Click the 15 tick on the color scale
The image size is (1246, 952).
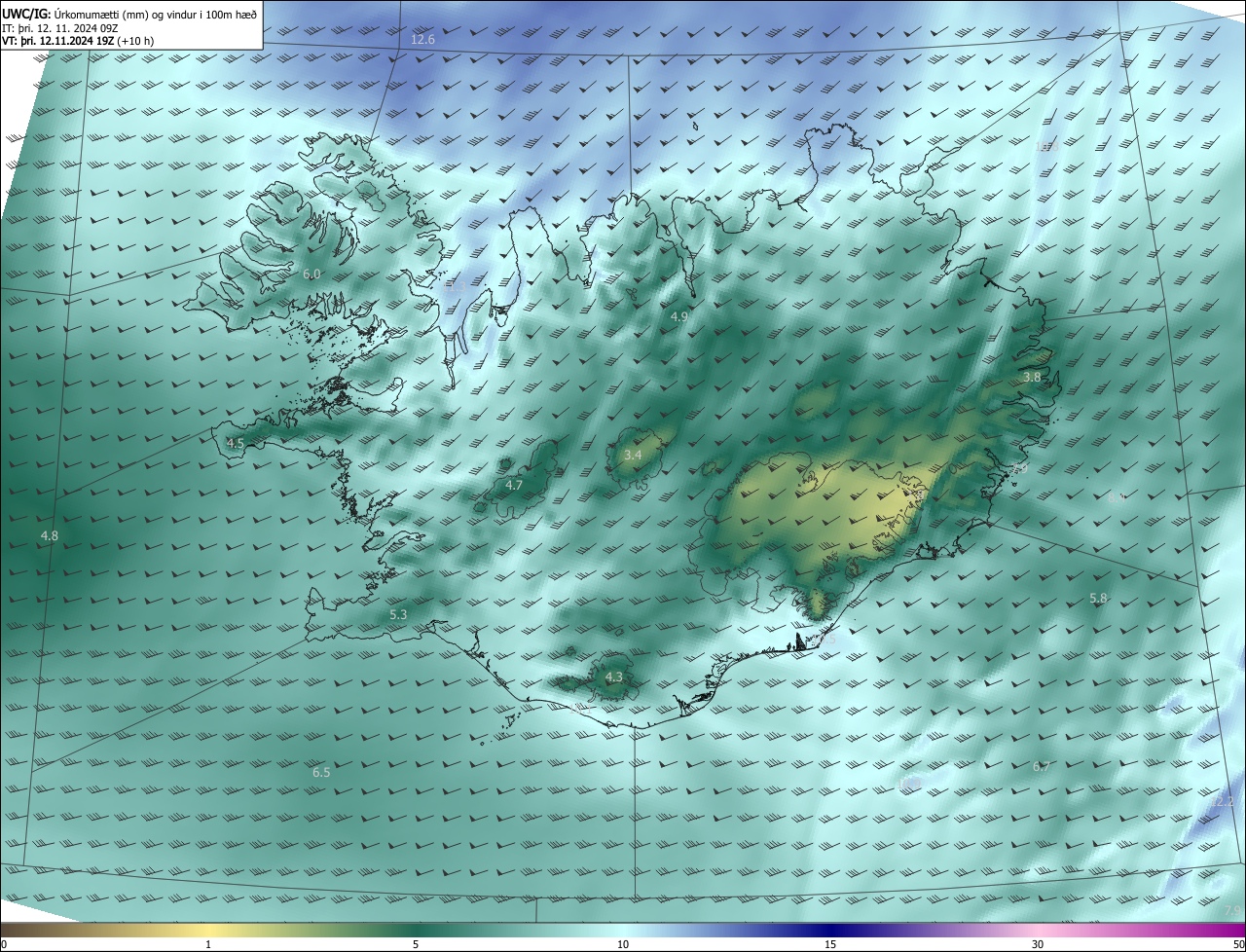[830, 944]
